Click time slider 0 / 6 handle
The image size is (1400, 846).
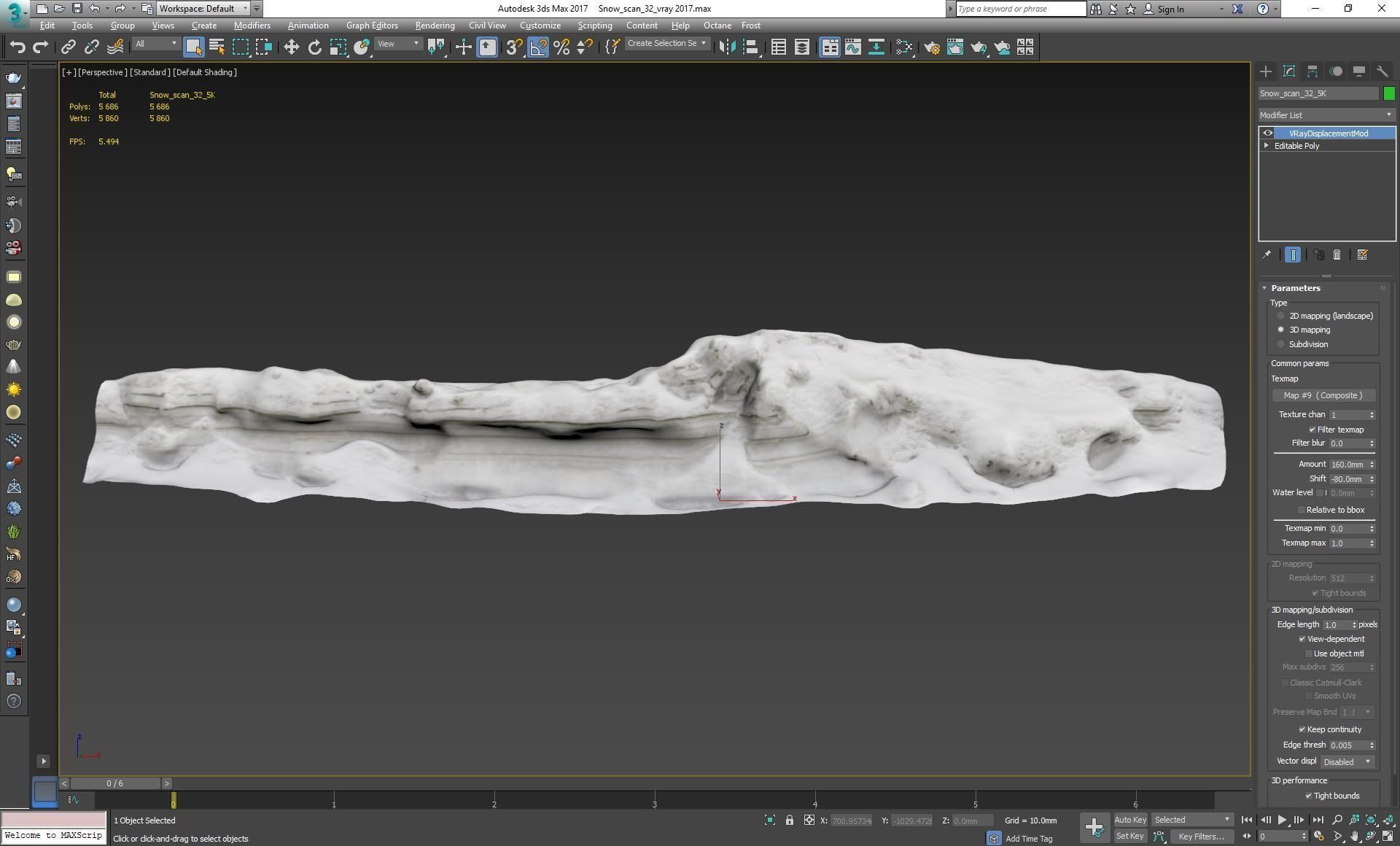coord(115,783)
